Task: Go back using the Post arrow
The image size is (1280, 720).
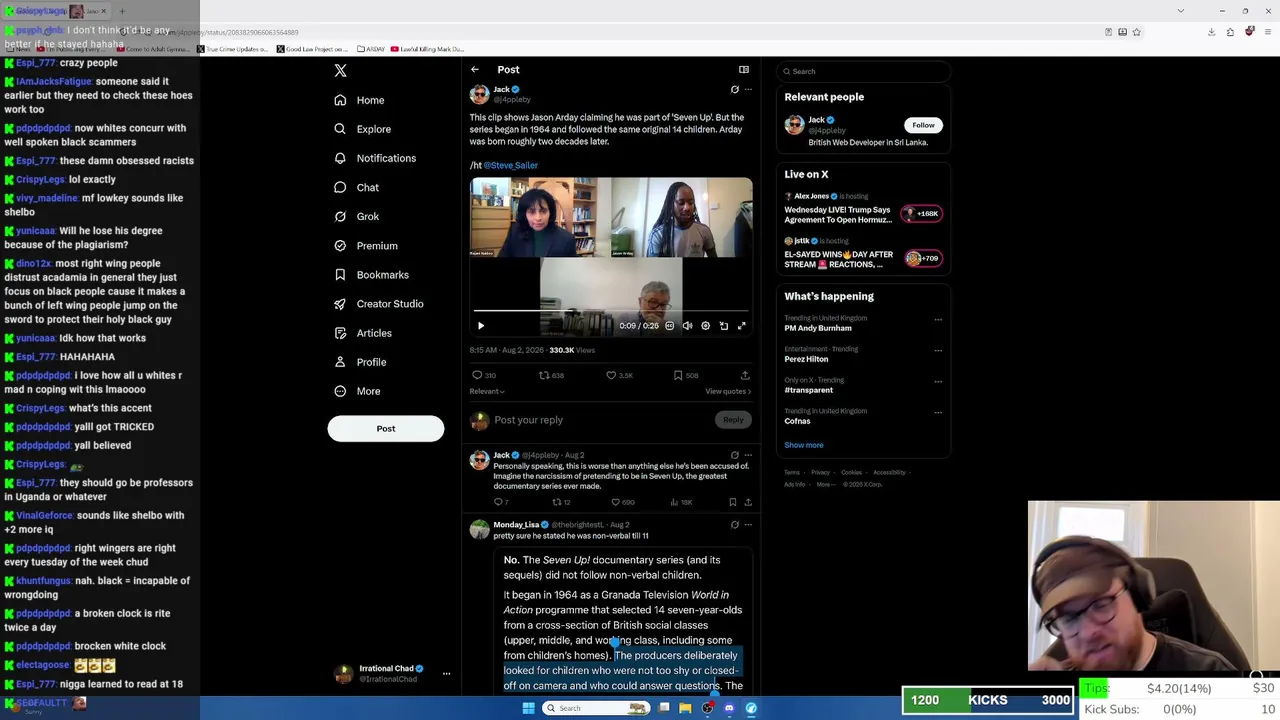Action: click(x=475, y=70)
